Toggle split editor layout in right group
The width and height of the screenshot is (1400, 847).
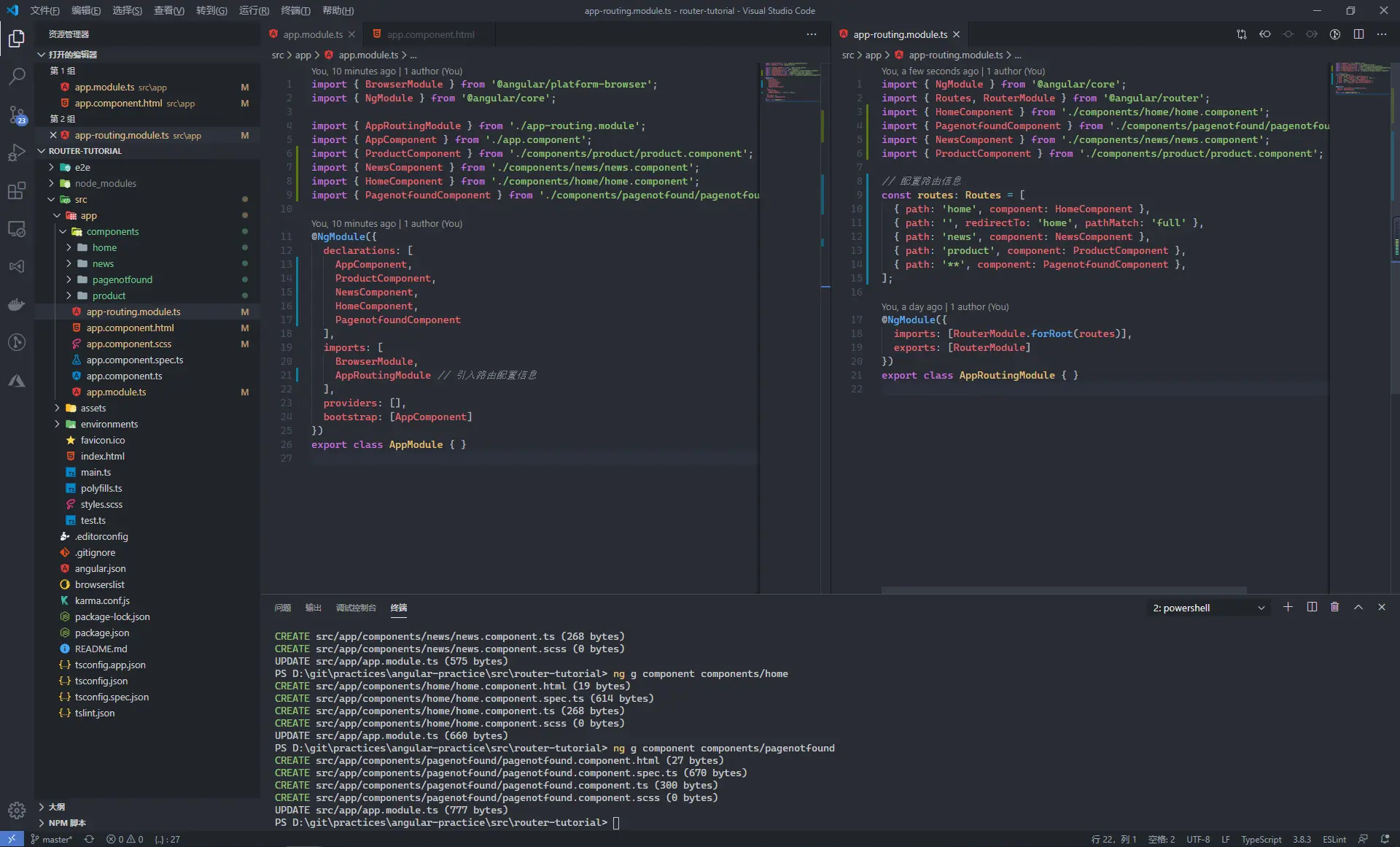click(1358, 34)
